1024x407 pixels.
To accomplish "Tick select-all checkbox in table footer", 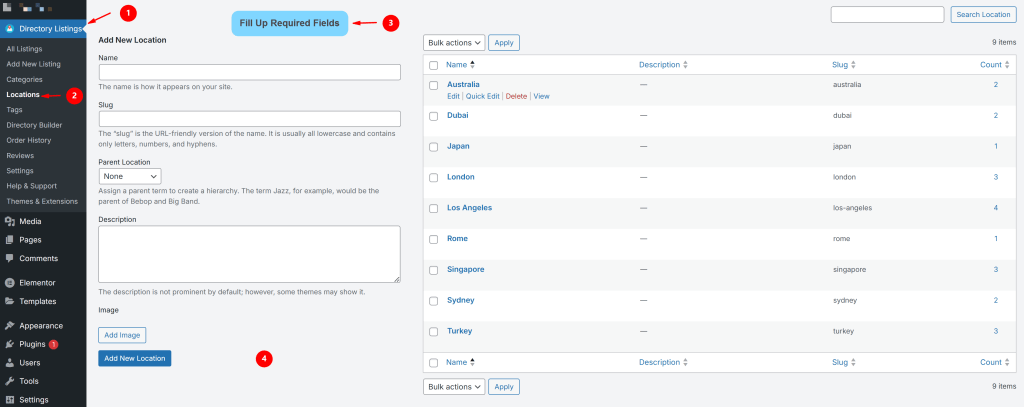I will click(434, 363).
